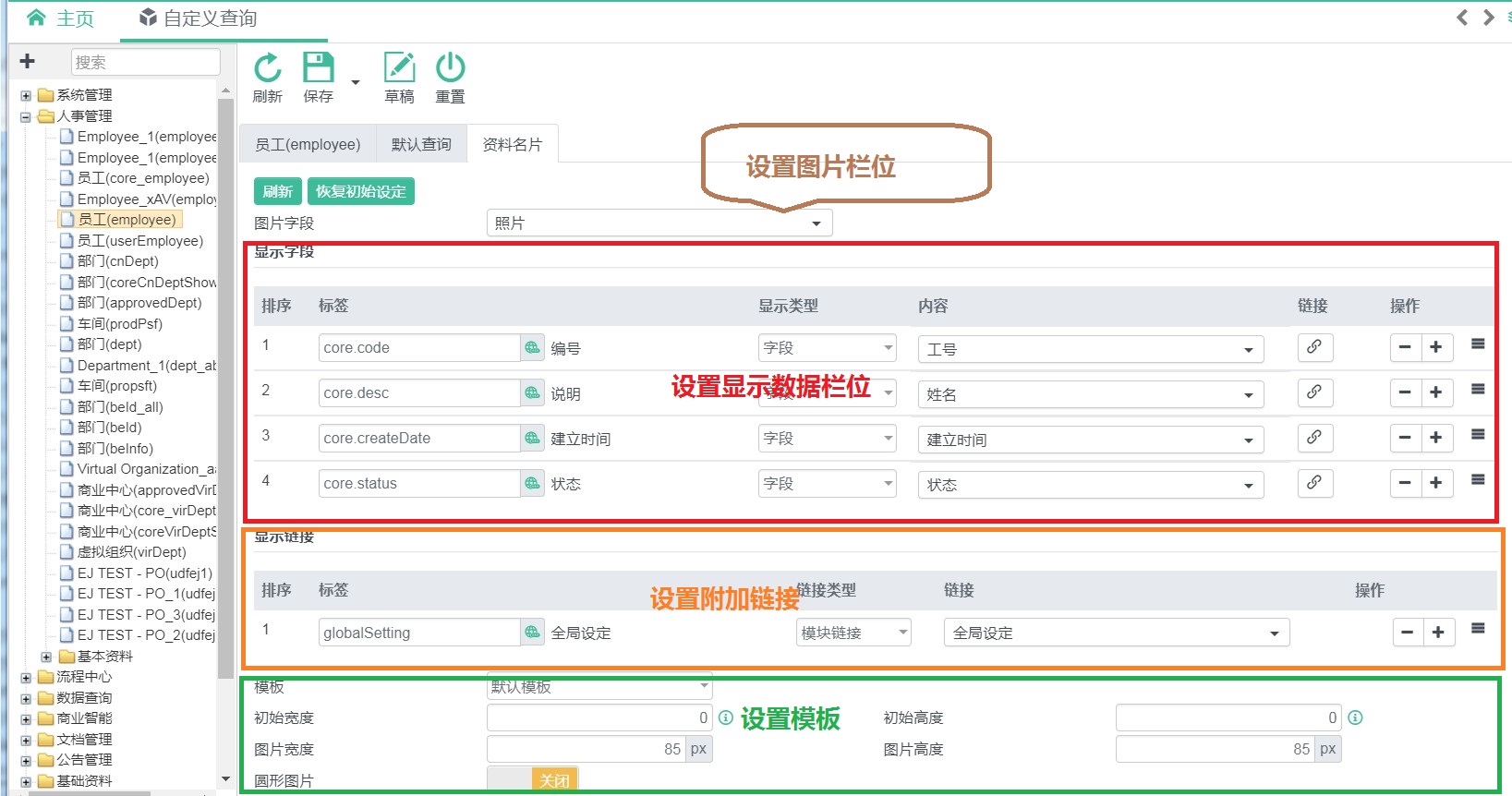Click link icon in 姓名 row
The width and height of the screenshot is (1512, 796).
tap(1314, 392)
